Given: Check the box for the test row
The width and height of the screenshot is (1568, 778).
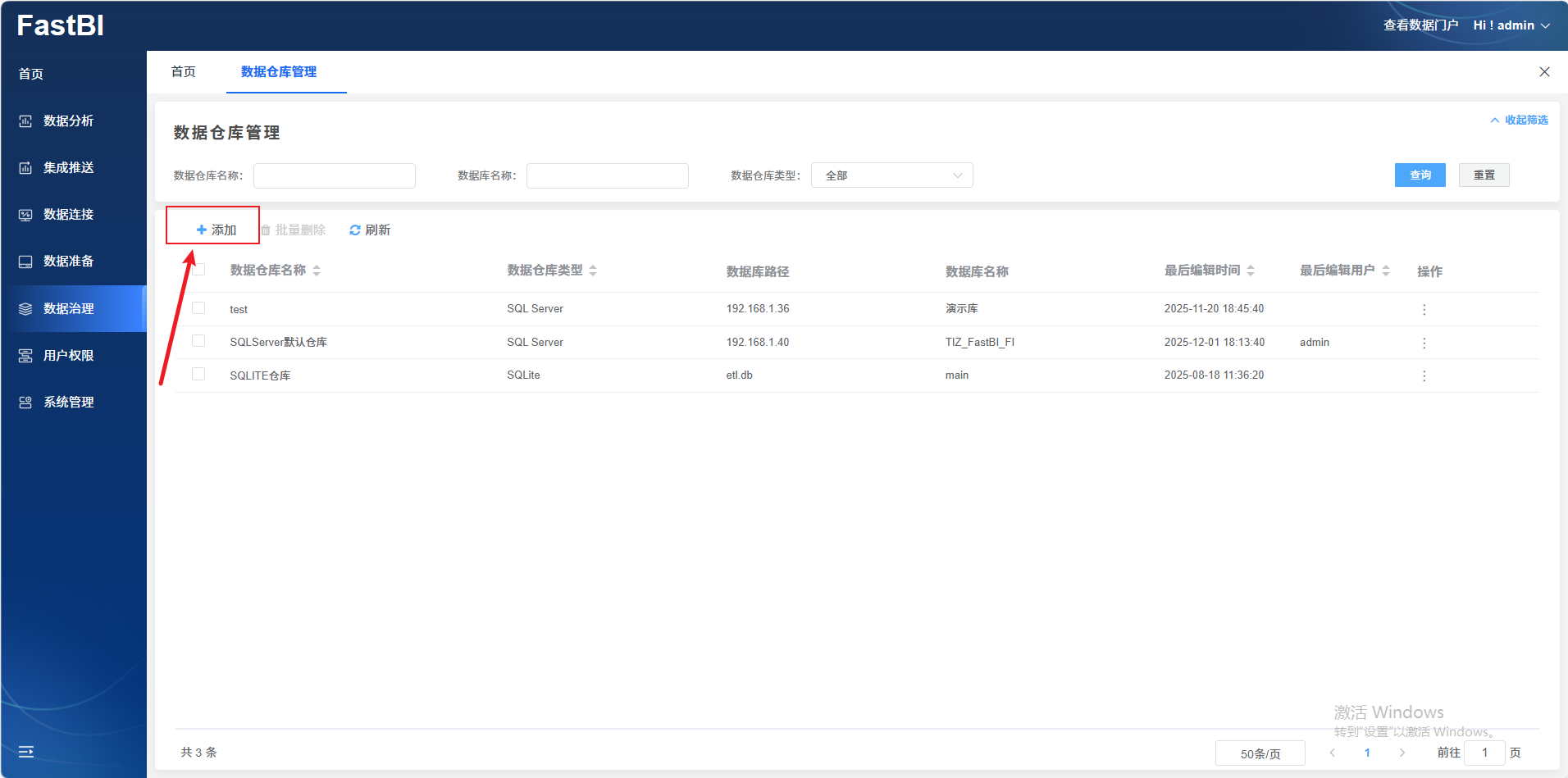Looking at the screenshot, I should 198,308.
